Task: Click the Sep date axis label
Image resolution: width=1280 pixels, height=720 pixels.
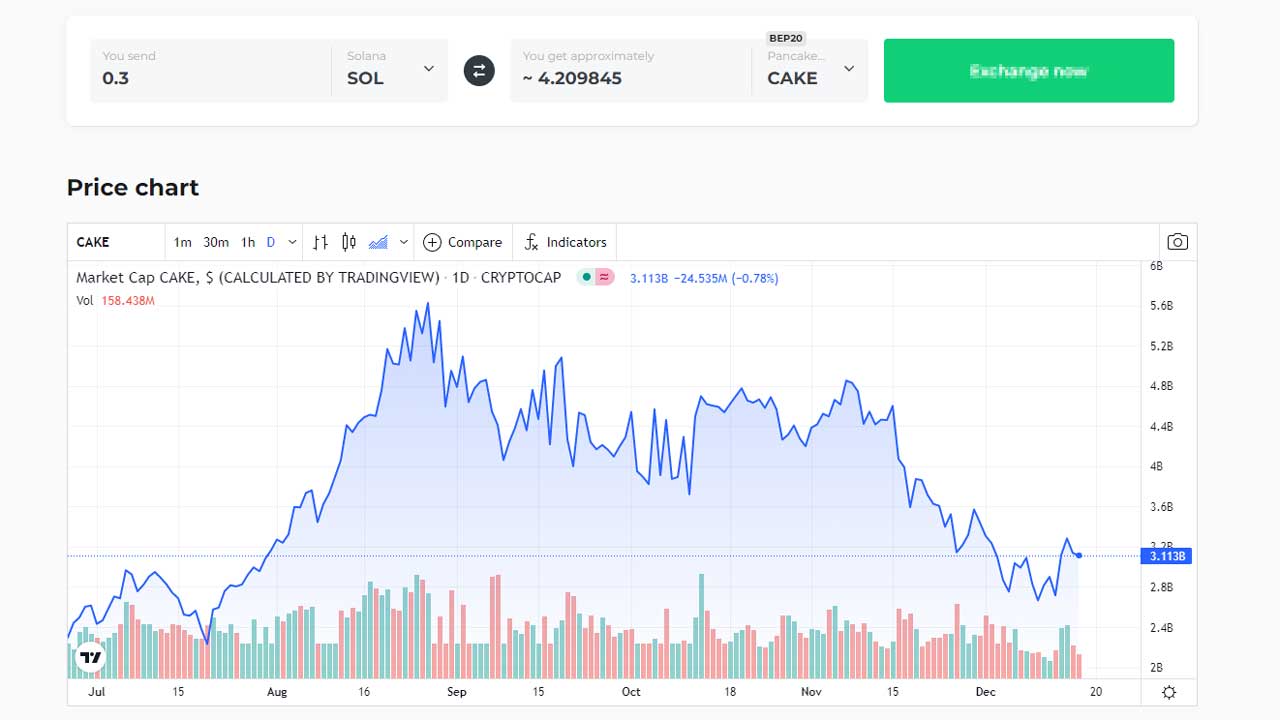Action: (457, 692)
